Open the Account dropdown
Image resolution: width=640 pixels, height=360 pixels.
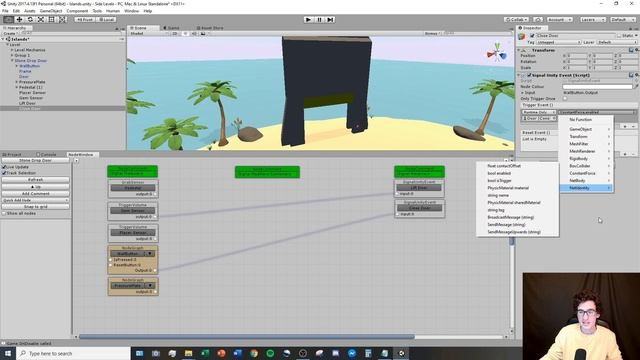(559, 20)
